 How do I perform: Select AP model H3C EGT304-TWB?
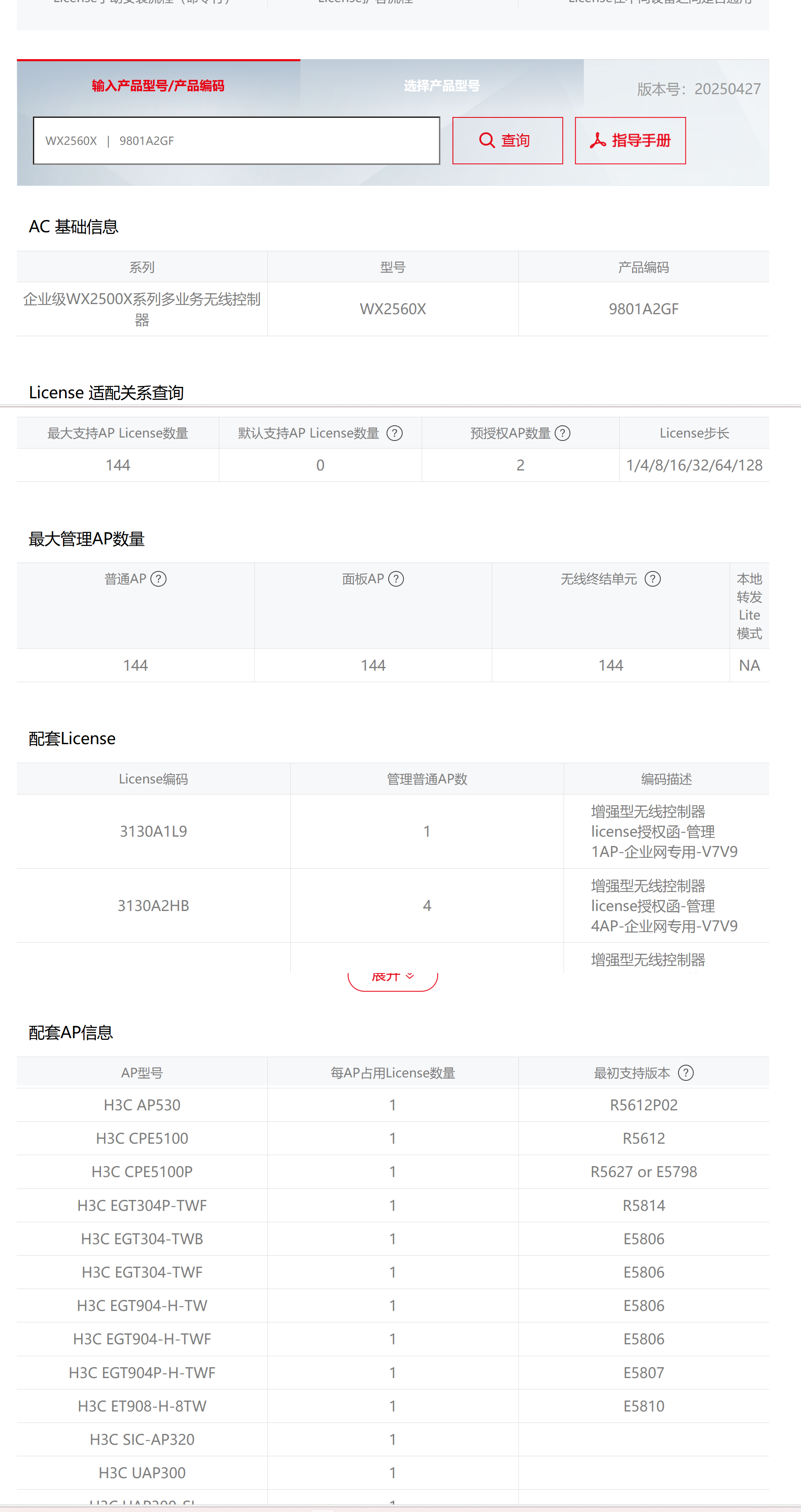pyautogui.click(x=142, y=1239)
